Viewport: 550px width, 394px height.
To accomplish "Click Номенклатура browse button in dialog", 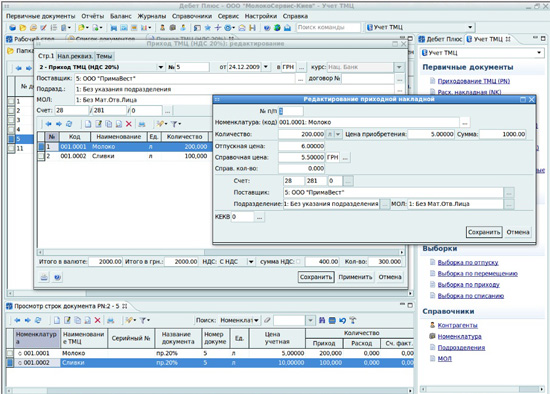I will 464,123.
